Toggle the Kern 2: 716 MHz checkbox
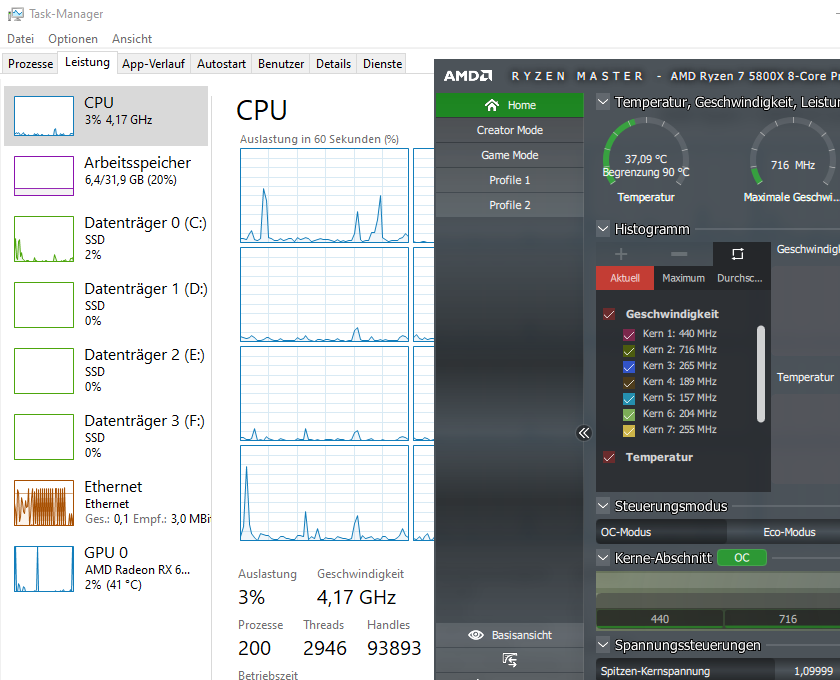840x680 pixels. [x=629, y=350]
